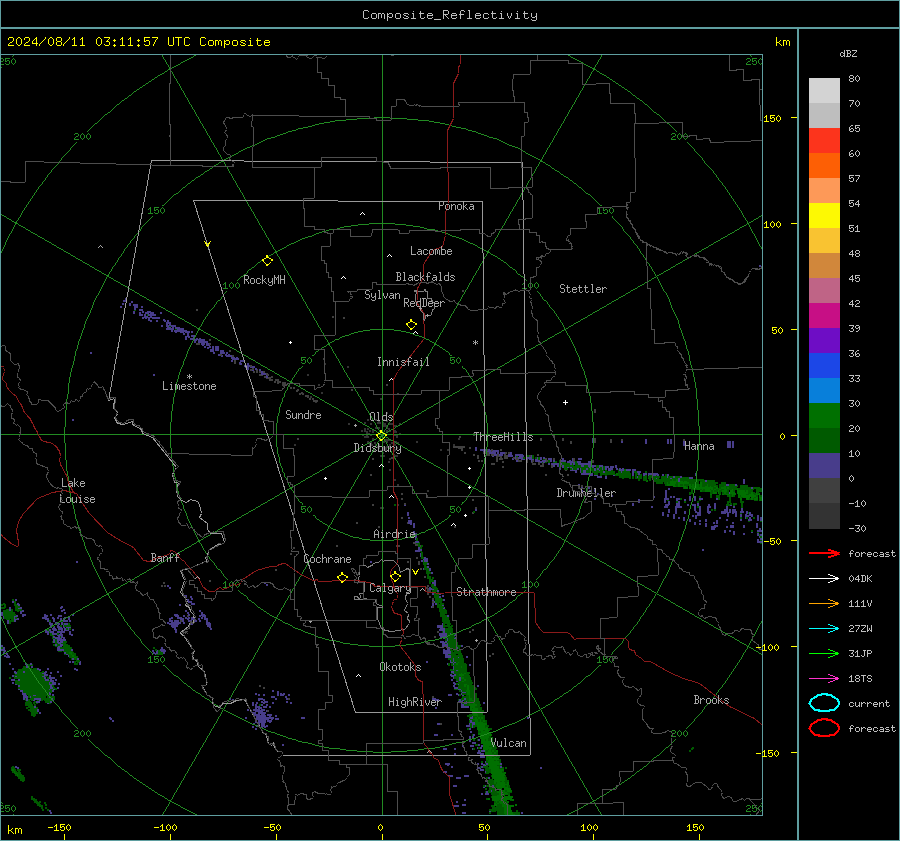The image size is (900, 841).
Task: Select the cyan current ellipse icon
Action: click(824, 703)
